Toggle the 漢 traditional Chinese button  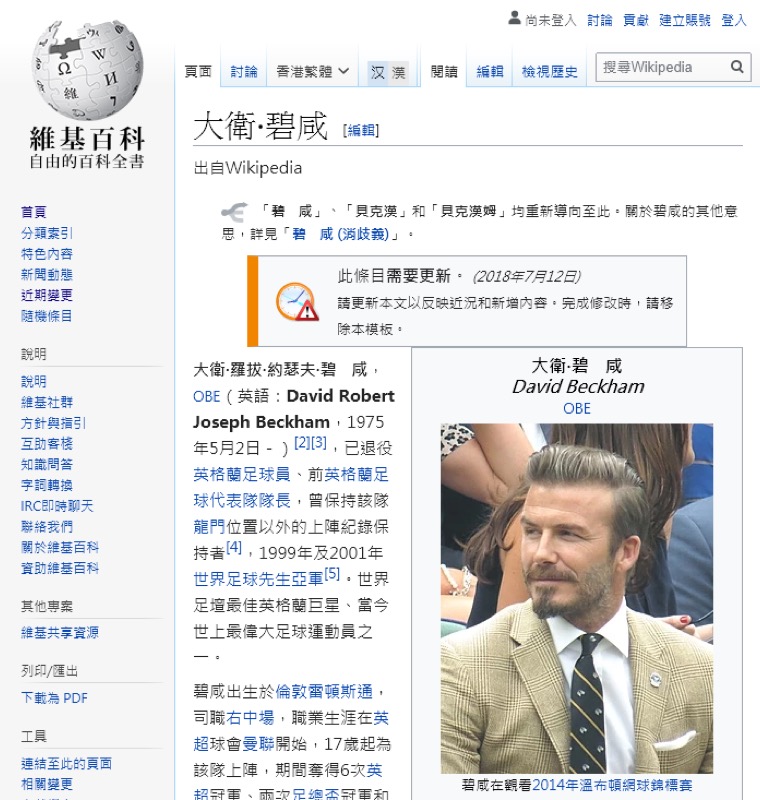tap(399, 72)
